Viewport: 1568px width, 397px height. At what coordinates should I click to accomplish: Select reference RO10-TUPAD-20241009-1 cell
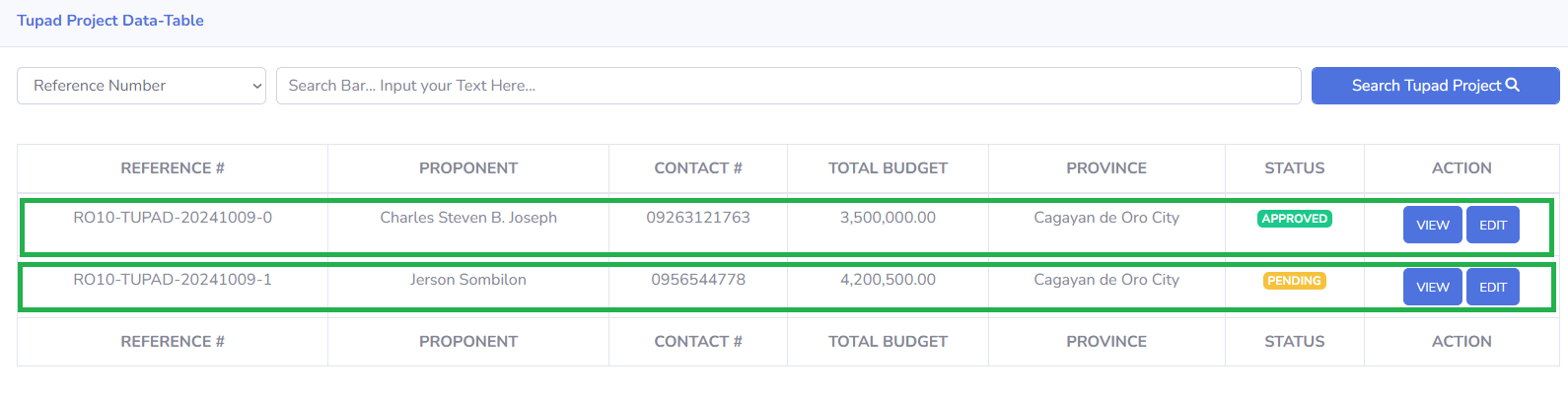coord(173,280)
